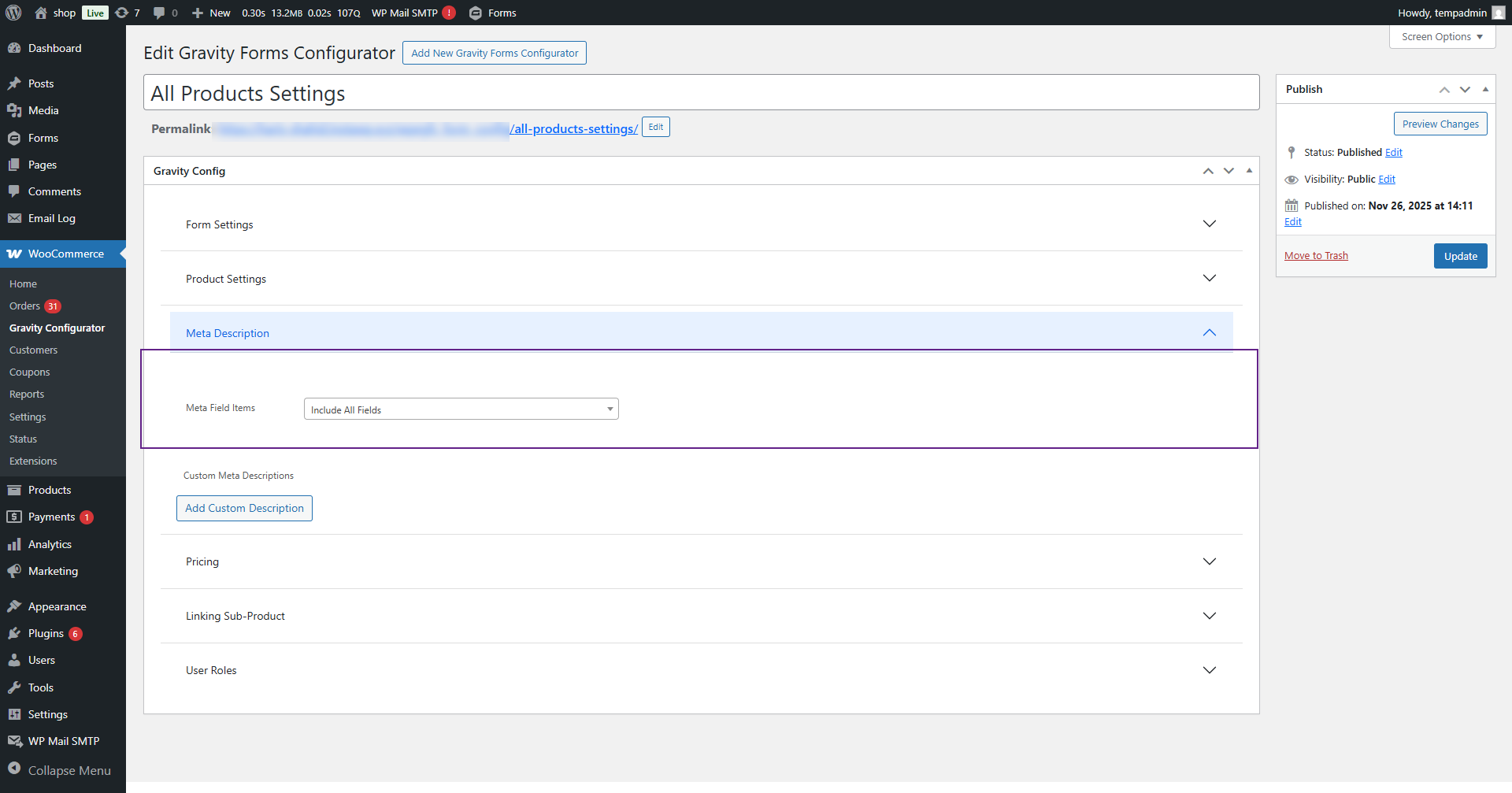The height and width of the screenshot is (793, 1512).
Task: Click the tempadmin avatar icon
Action: coord(1498,13)
